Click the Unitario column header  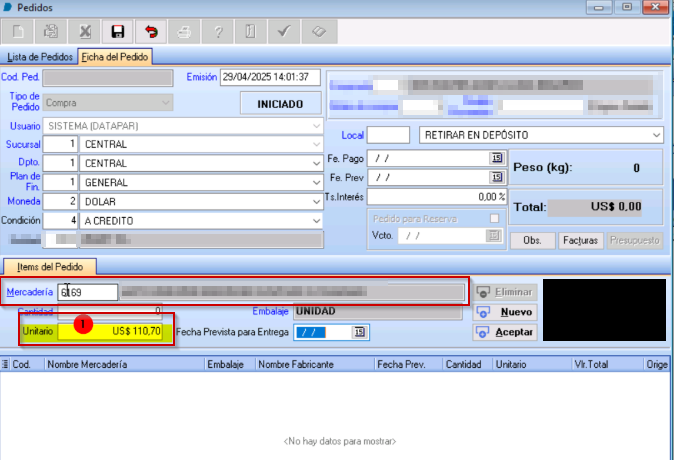[x=532, y=364]
